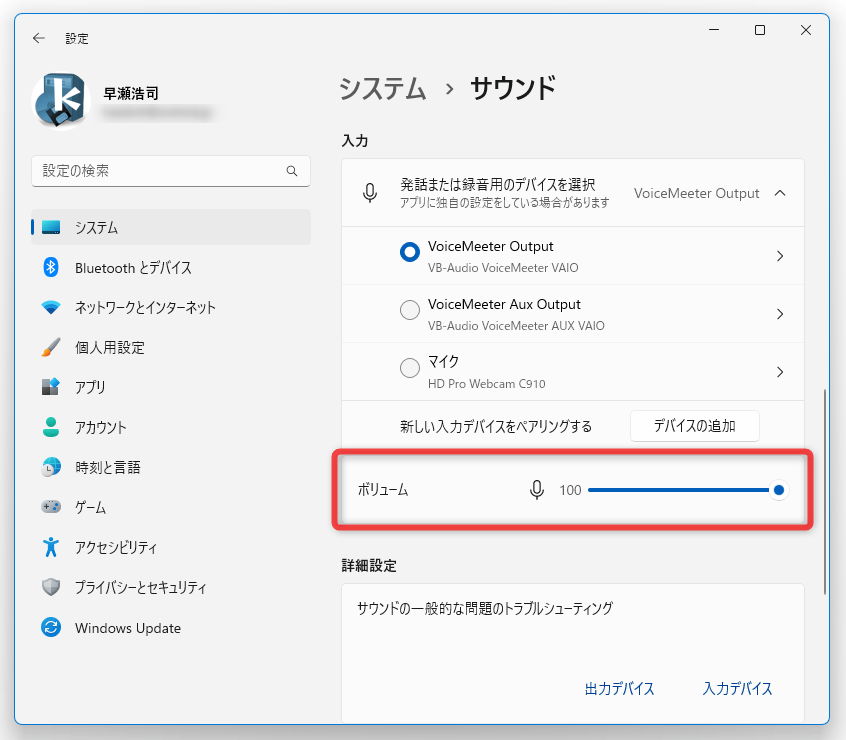Click the volume slider thumb handle
Image resolution: width=846 pixels, height=740 pixels.
click(779, 490)
